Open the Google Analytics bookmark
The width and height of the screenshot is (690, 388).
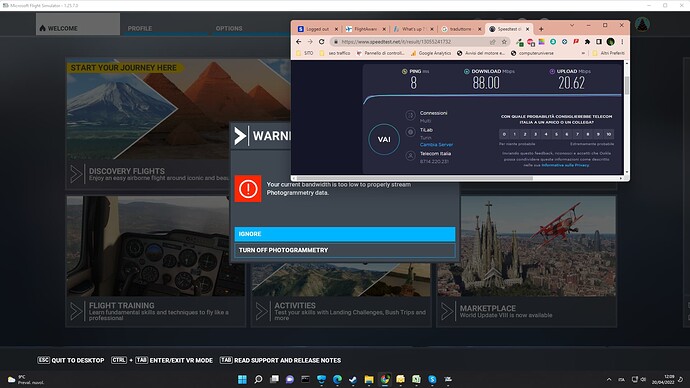coord(431,53)
